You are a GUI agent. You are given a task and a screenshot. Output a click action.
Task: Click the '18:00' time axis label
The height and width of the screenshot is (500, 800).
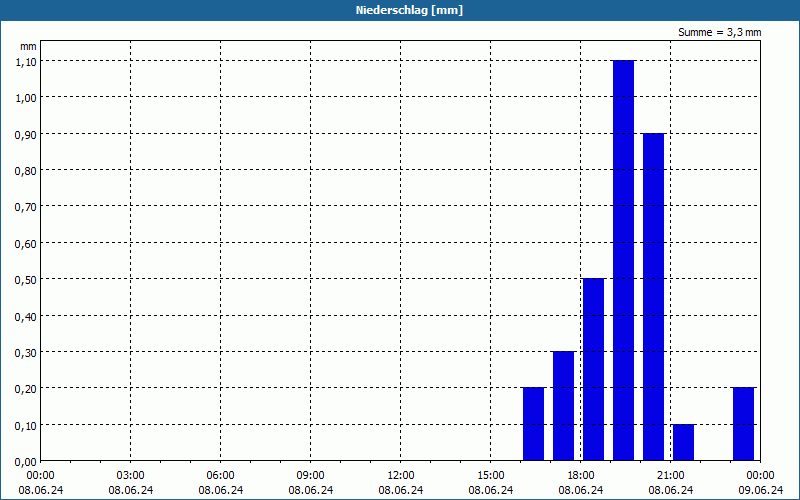pos(581,476)
